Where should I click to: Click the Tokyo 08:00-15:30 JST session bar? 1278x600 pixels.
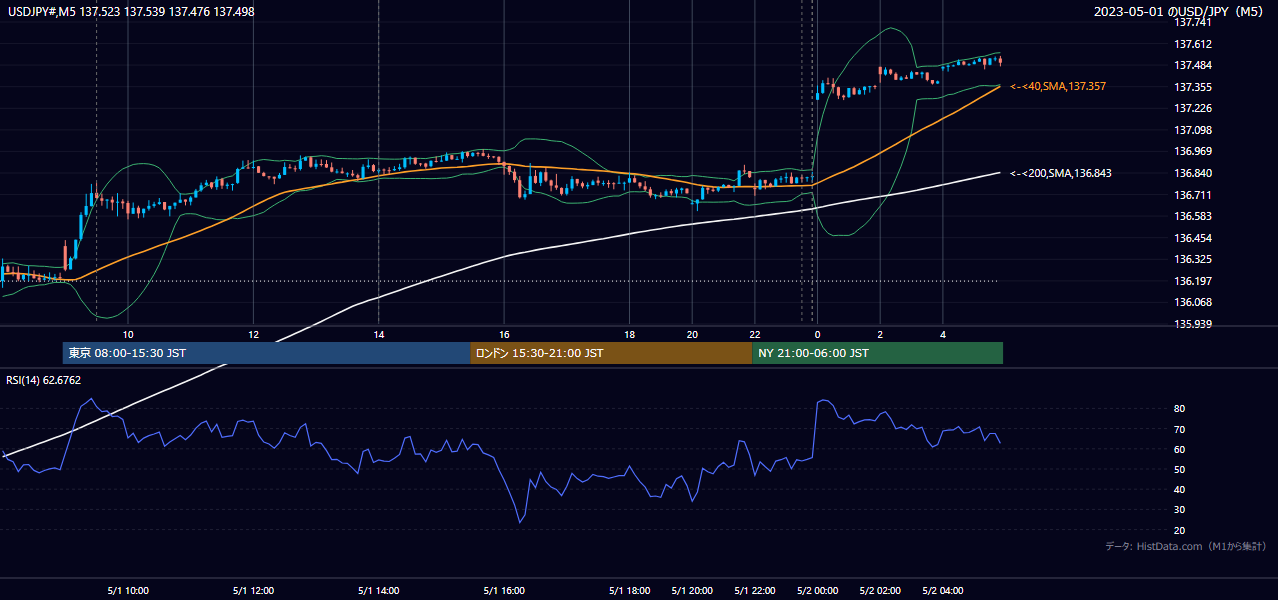[266, 353]
